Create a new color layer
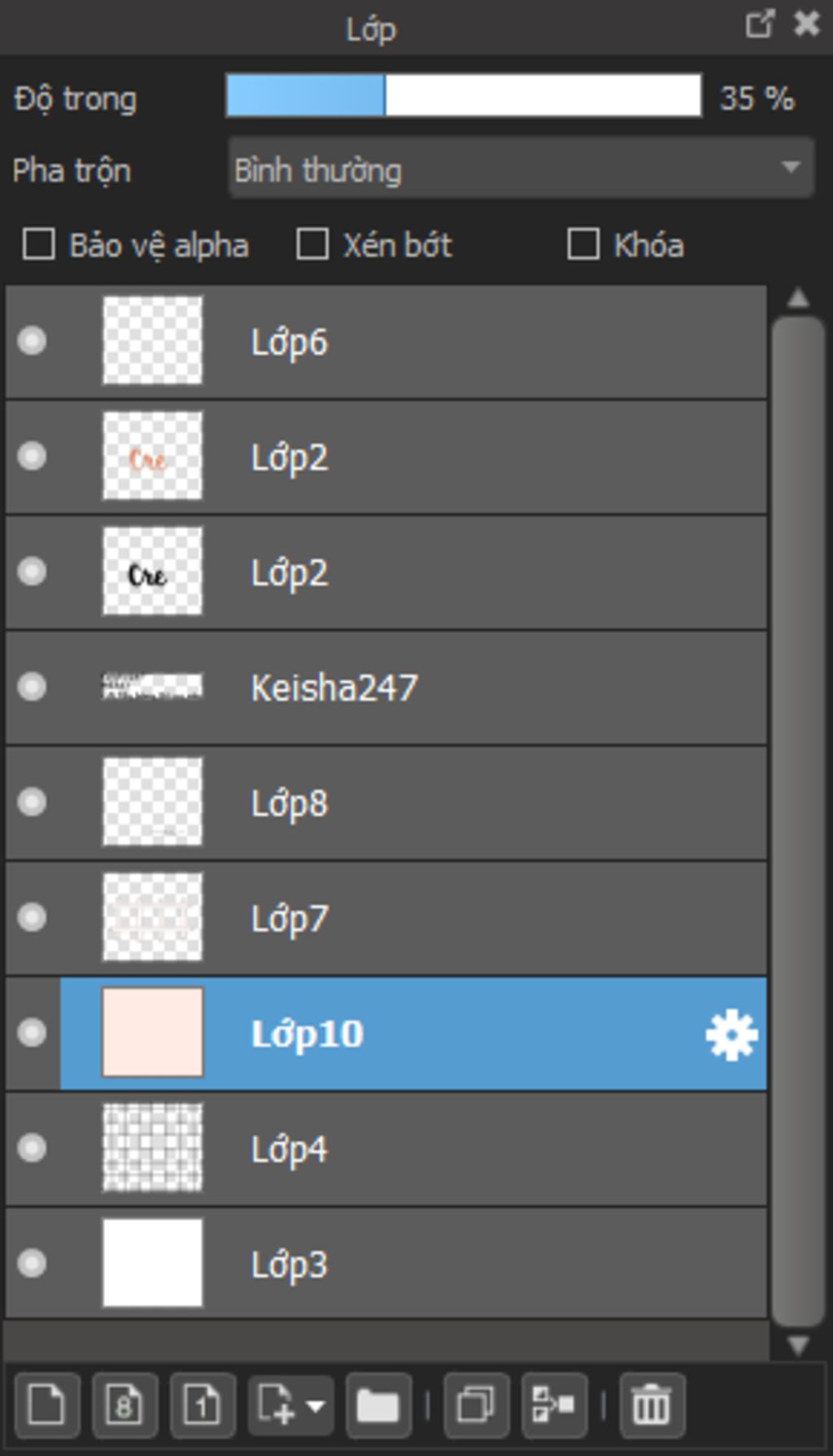The width and height of the screenshot is (833, 1456). point(47,1405)
